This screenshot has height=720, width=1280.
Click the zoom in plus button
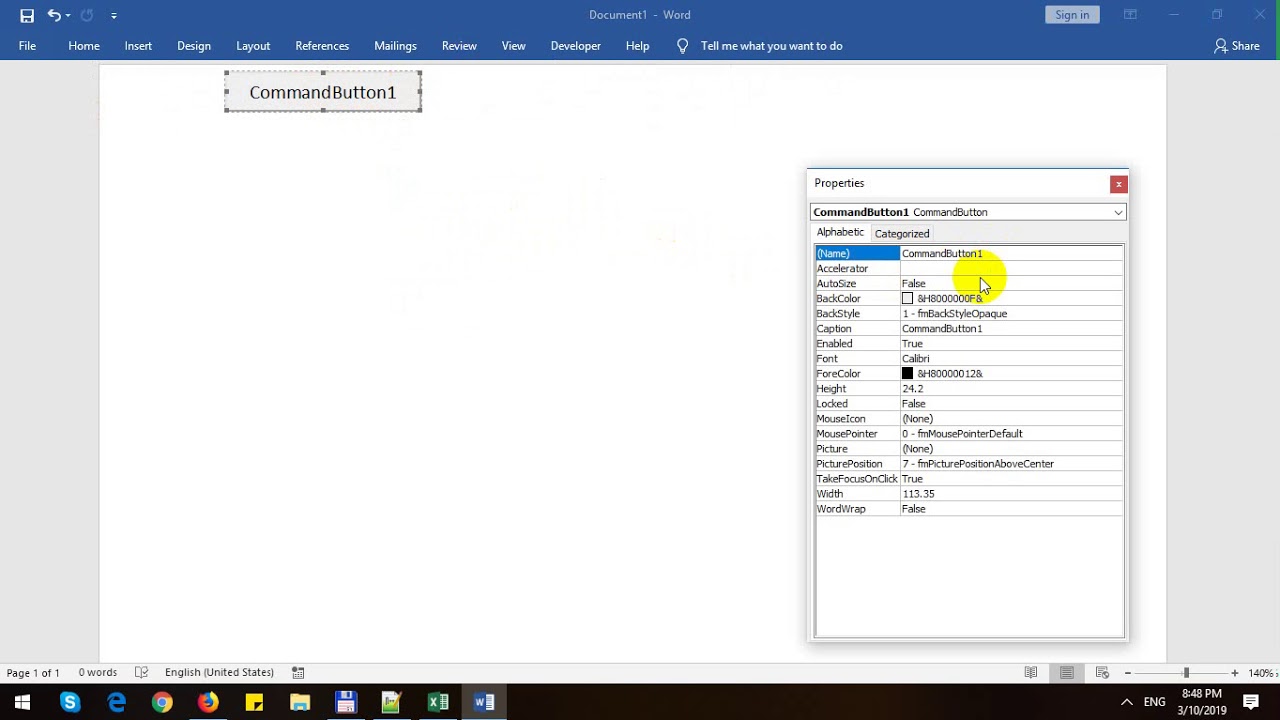pyautogui.click(x=1235, y=673)
